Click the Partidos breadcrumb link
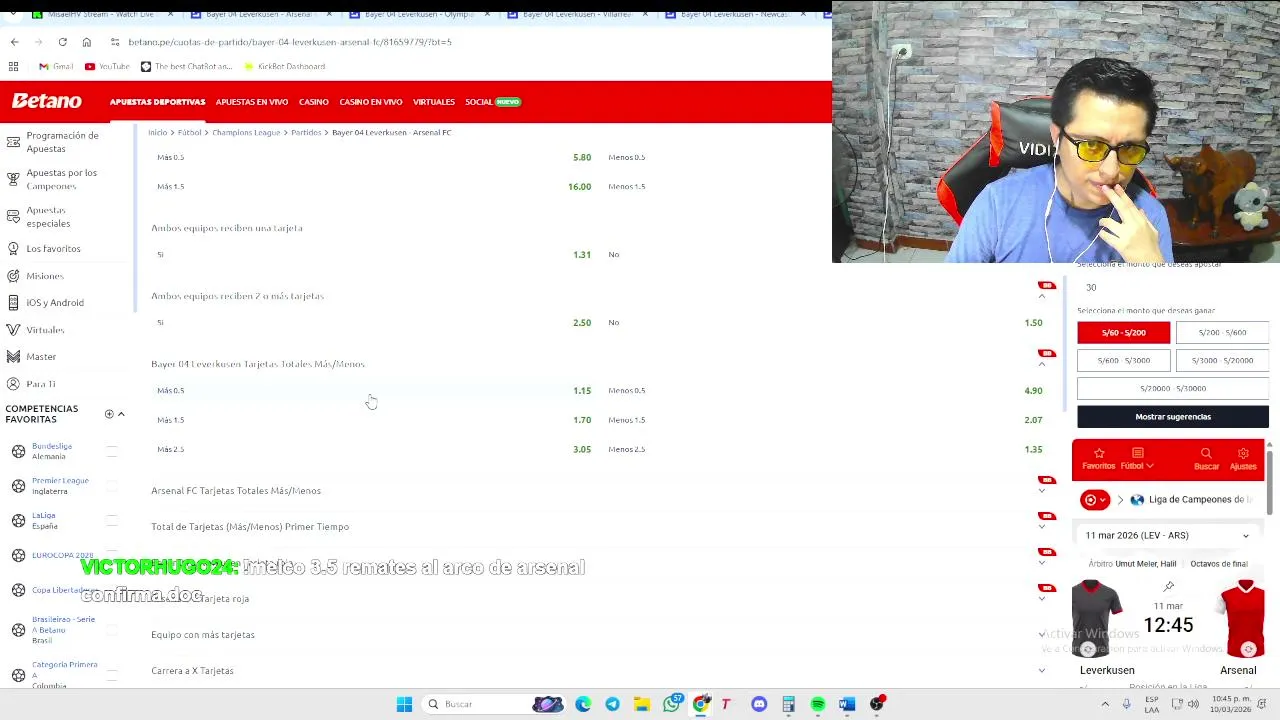The width and height of the screenshot is (1280, 720). click(306, 132)
